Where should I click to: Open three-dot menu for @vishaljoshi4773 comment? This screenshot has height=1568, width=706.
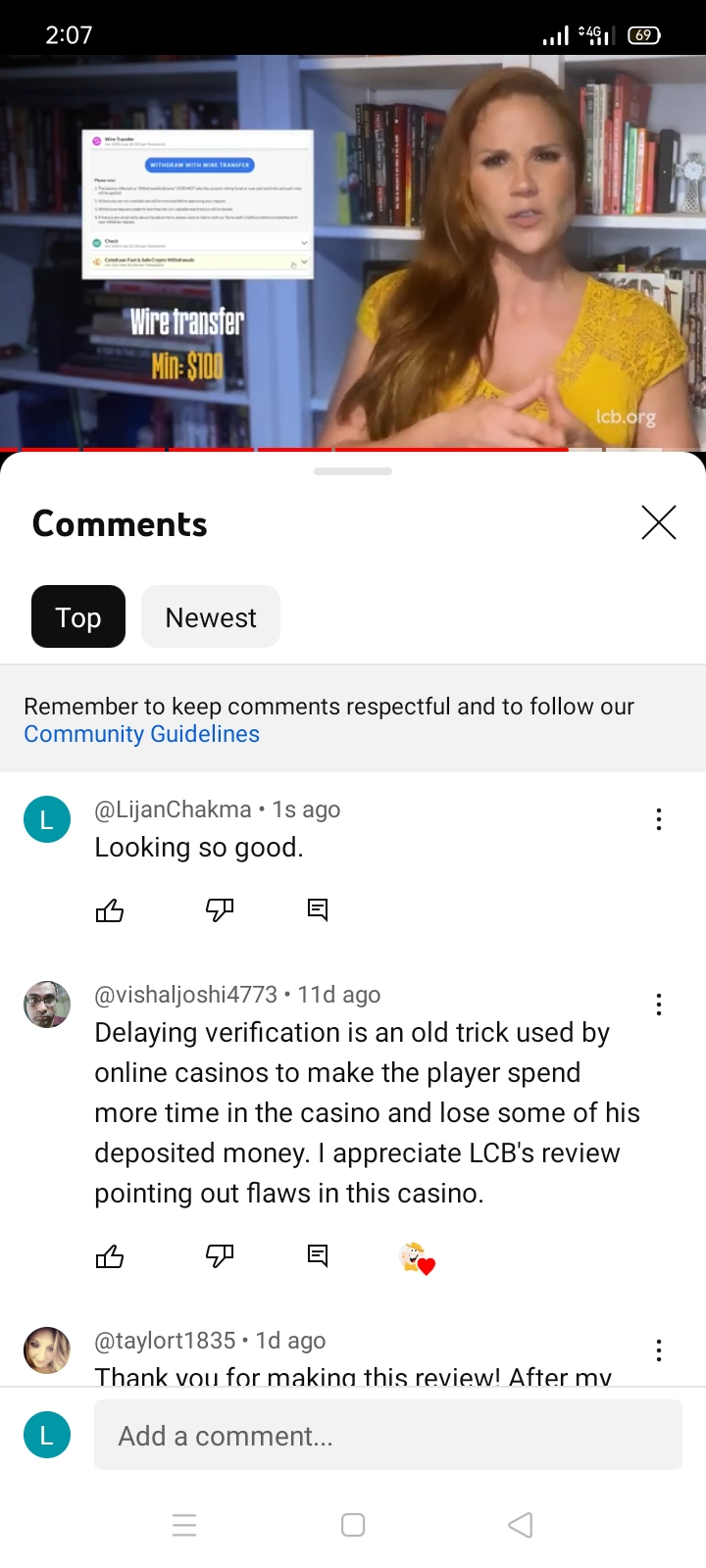[659, 1004]
